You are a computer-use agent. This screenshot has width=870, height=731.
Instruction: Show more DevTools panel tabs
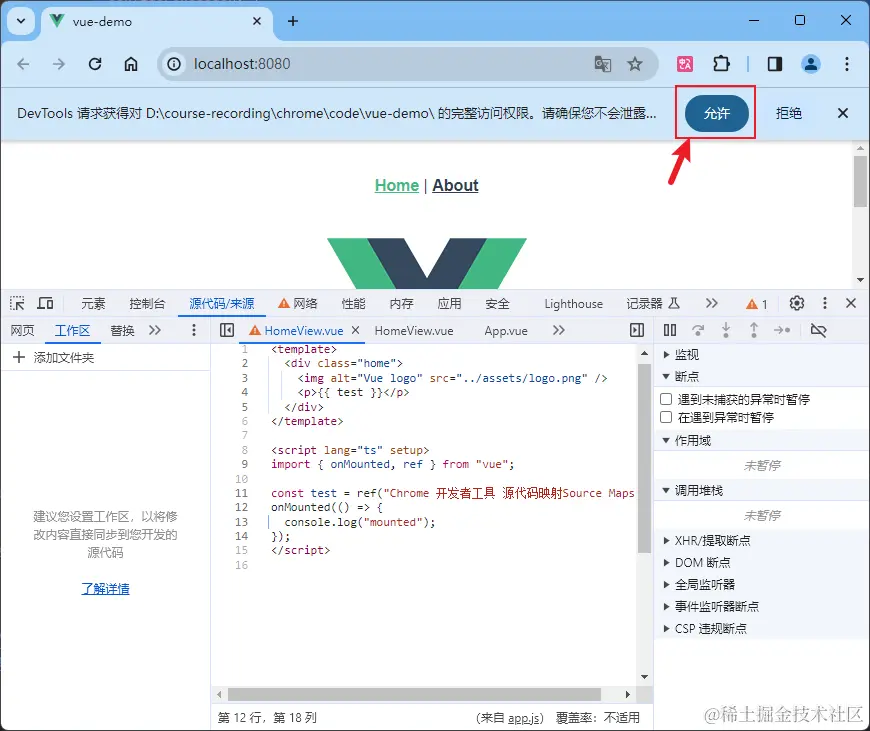click(x=712, y=303)
